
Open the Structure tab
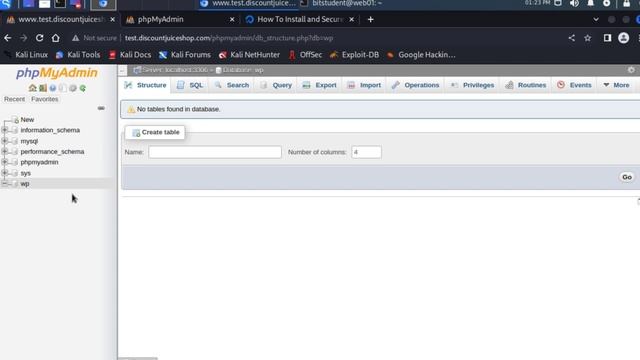point(146,85)
